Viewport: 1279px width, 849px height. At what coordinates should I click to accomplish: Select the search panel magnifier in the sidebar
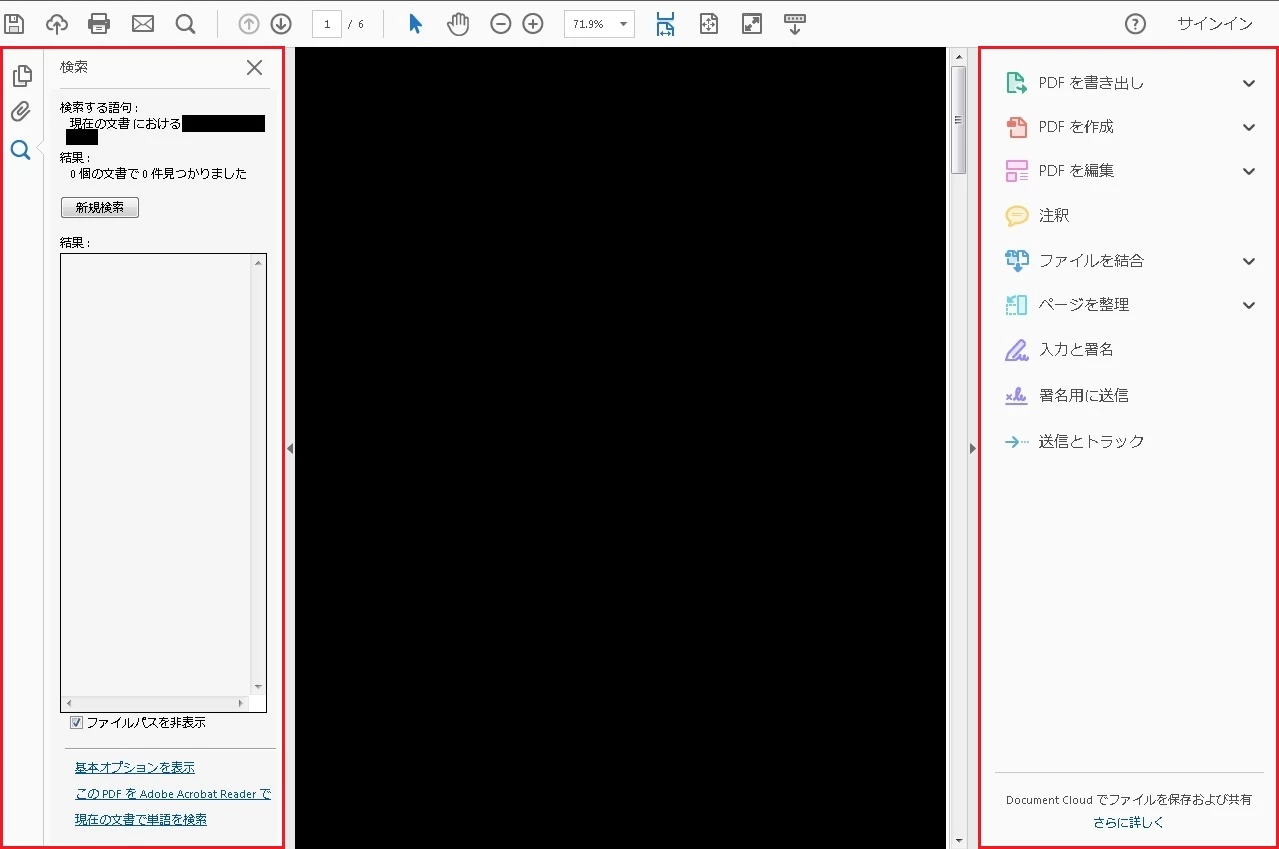pyautogui.click(x=21, y=150)
